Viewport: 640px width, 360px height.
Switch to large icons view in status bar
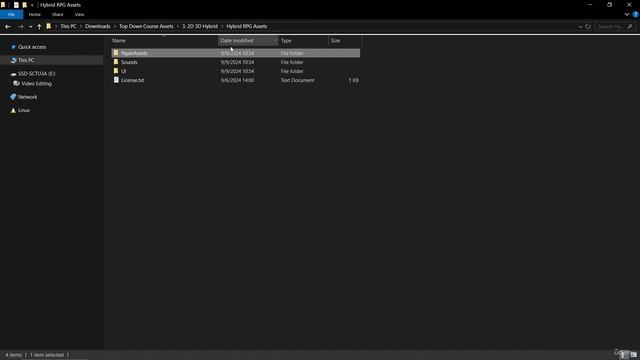633,355
